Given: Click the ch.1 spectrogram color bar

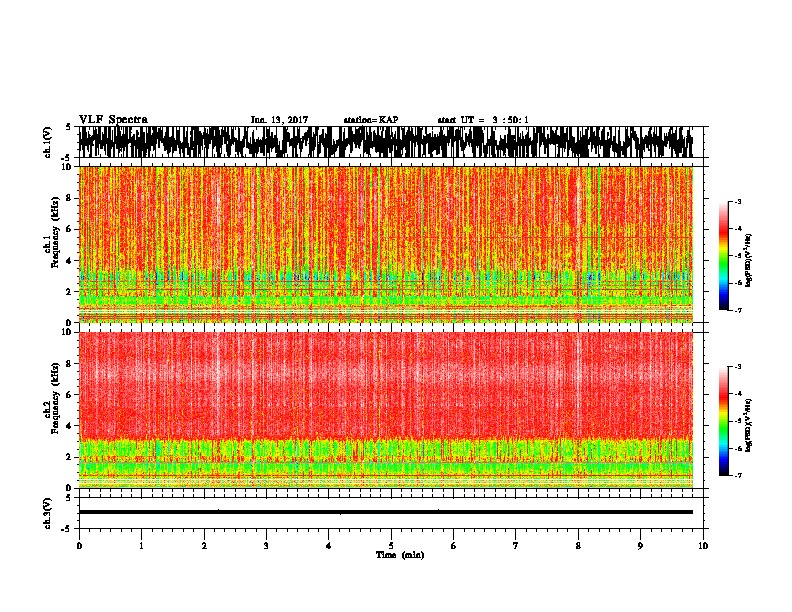Looking at the screenshot, I should tap(724, 256).
